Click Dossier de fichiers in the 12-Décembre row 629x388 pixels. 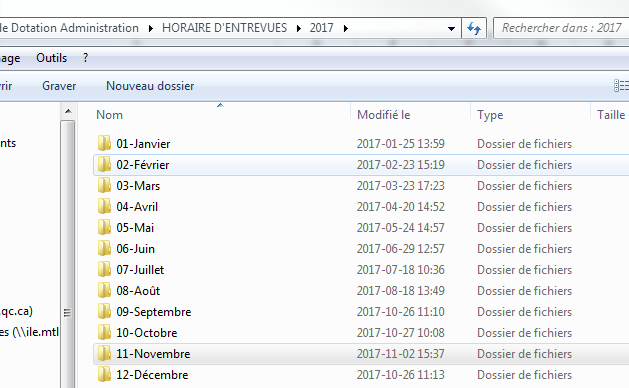(x=524, y=375)
